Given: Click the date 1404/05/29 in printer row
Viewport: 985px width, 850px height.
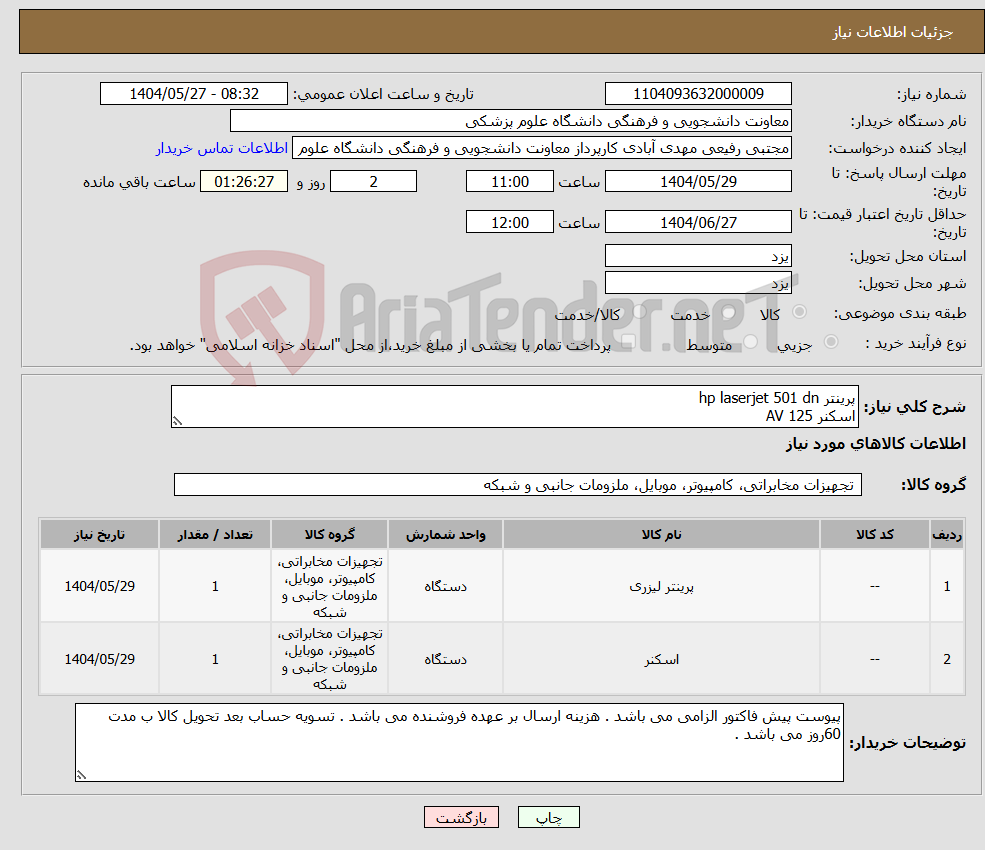Looking at the screenshot, I should click(99, 586).
